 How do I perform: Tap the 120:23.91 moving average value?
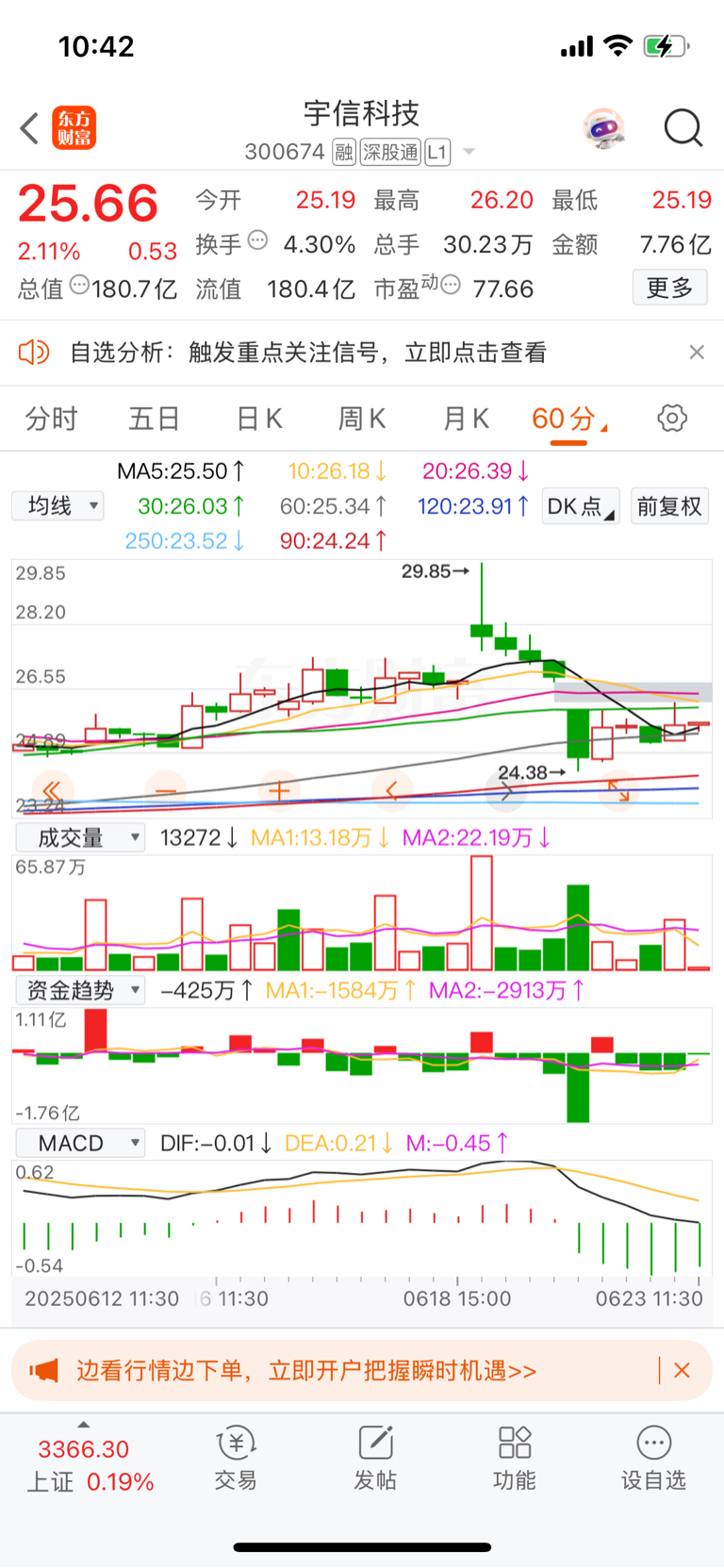pyautogui.click(x=473, y=506)
